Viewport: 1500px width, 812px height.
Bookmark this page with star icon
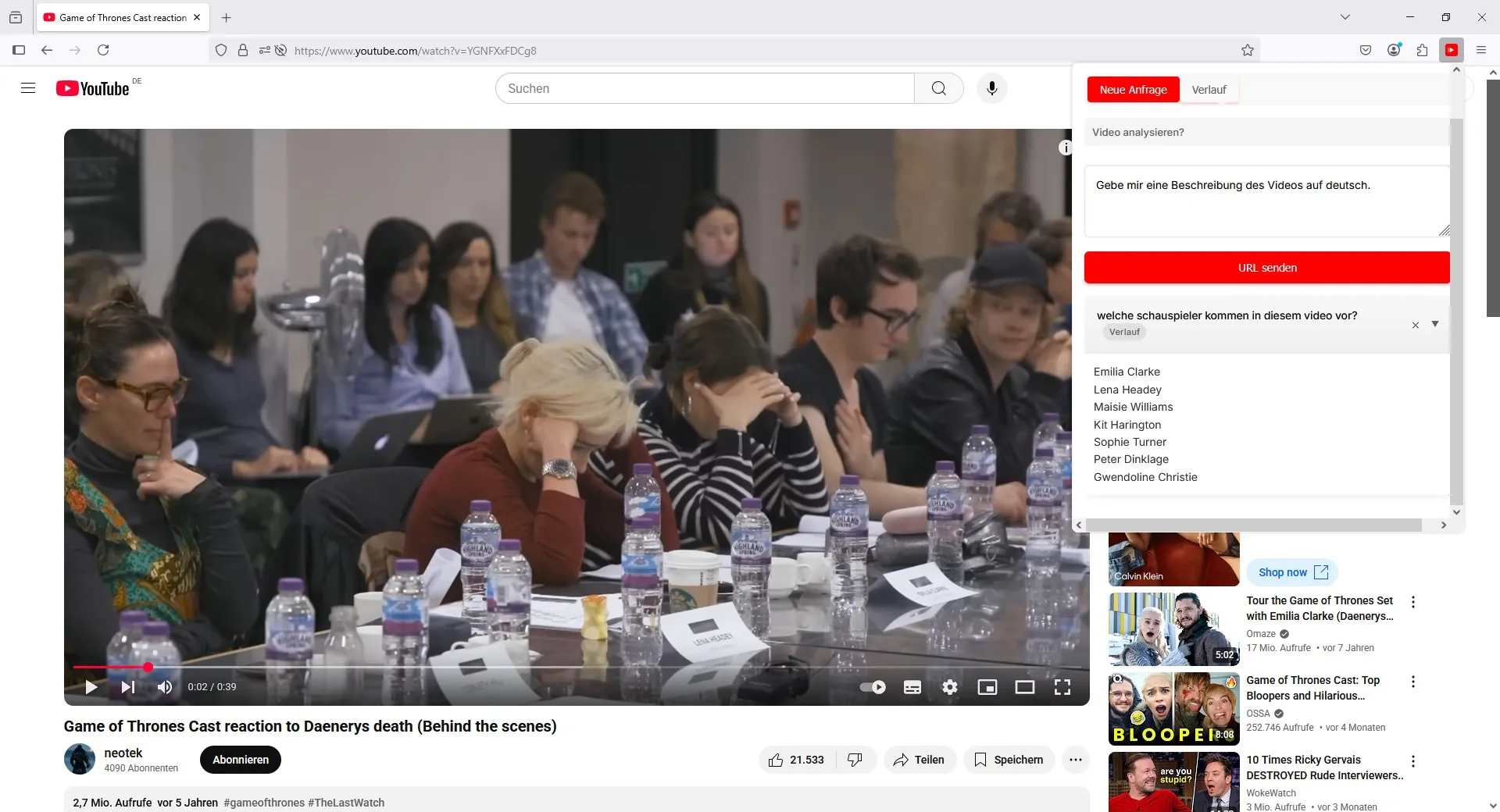[x=1248, y=50]
